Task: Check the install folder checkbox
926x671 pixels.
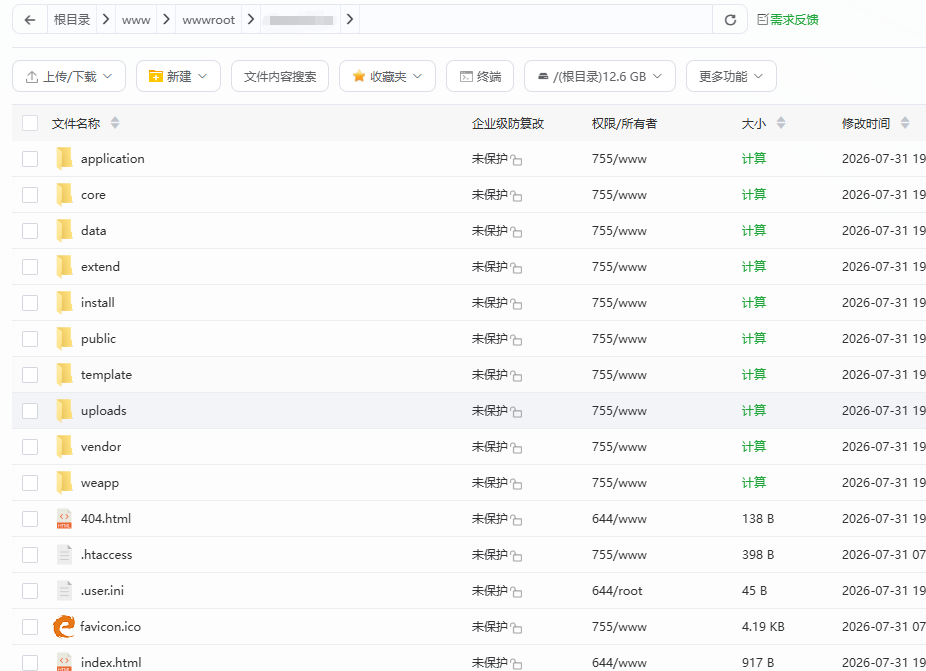Action: (x=30, y=303)
